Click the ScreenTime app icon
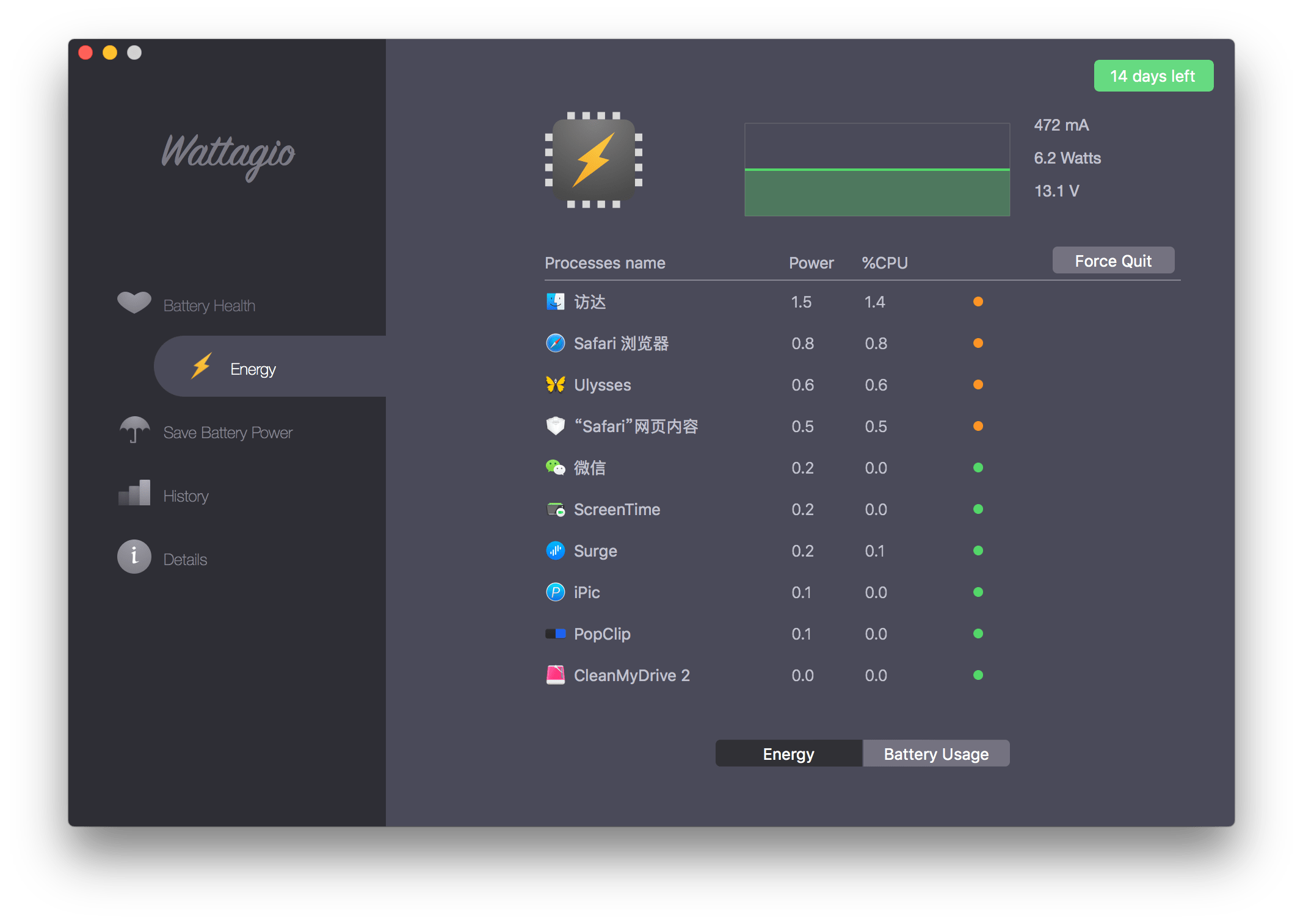 (x=555, y=509)
